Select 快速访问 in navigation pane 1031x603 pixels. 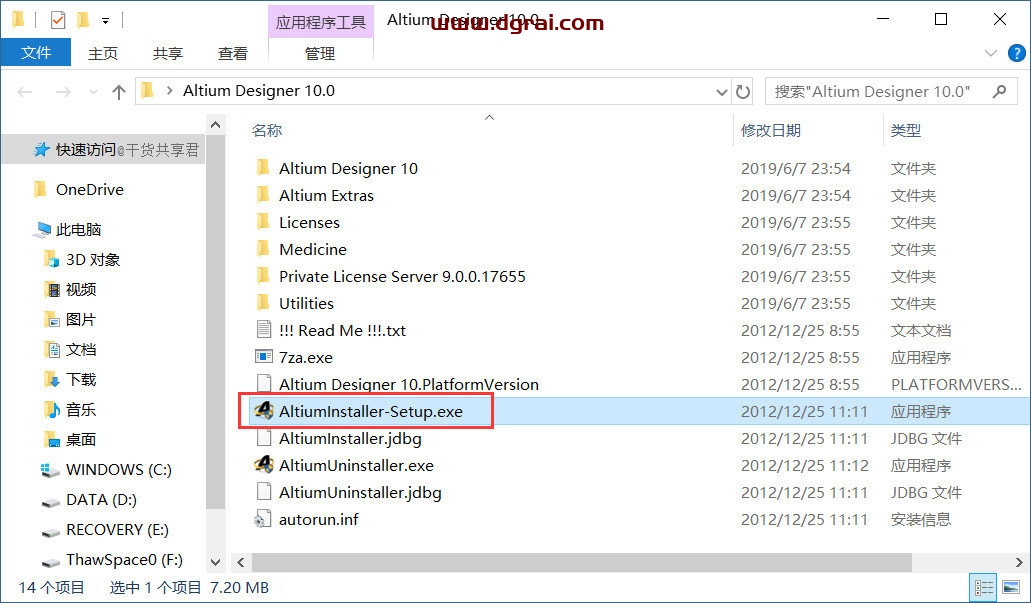tap(85, 150)
